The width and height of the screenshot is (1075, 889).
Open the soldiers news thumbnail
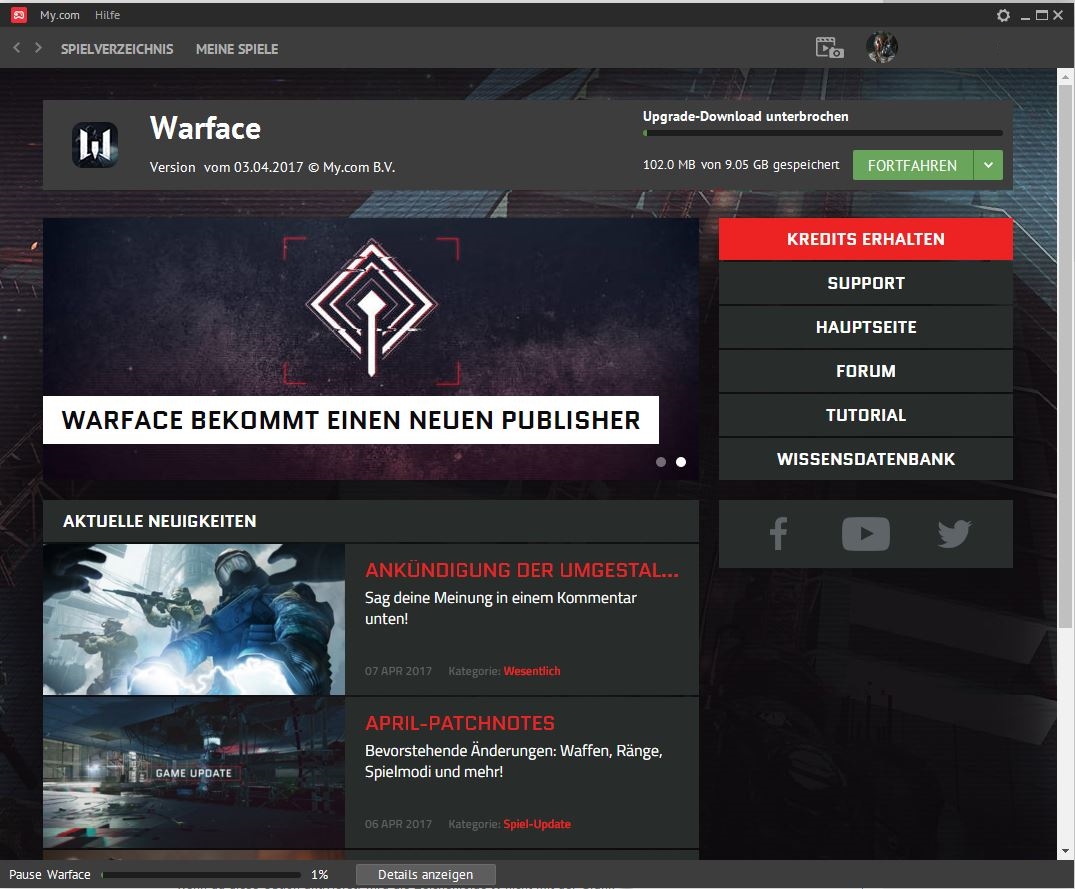point(194,620)
